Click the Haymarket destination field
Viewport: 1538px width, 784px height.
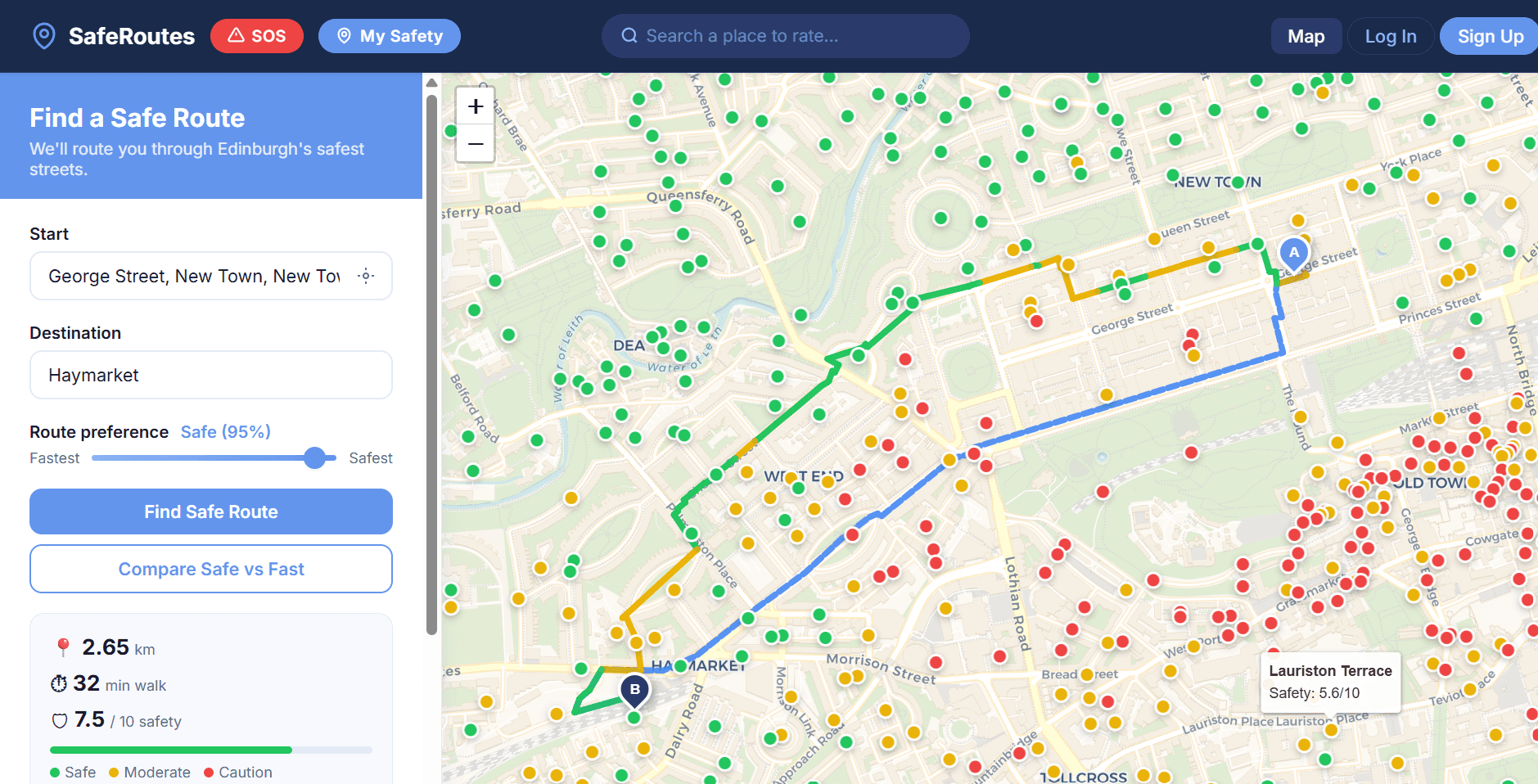pos(211,375)
